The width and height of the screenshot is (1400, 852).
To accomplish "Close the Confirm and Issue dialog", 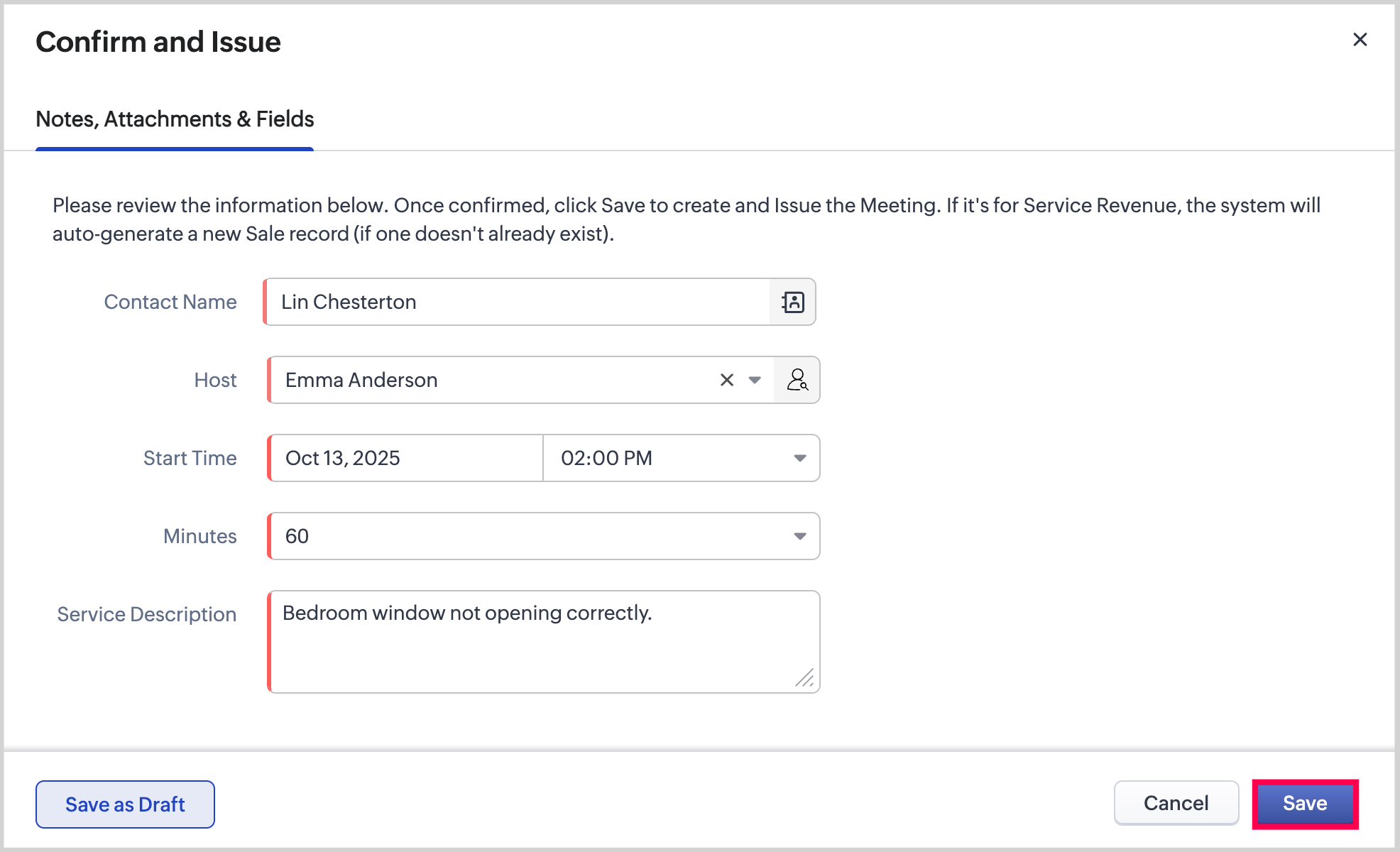I will 1360,40.
